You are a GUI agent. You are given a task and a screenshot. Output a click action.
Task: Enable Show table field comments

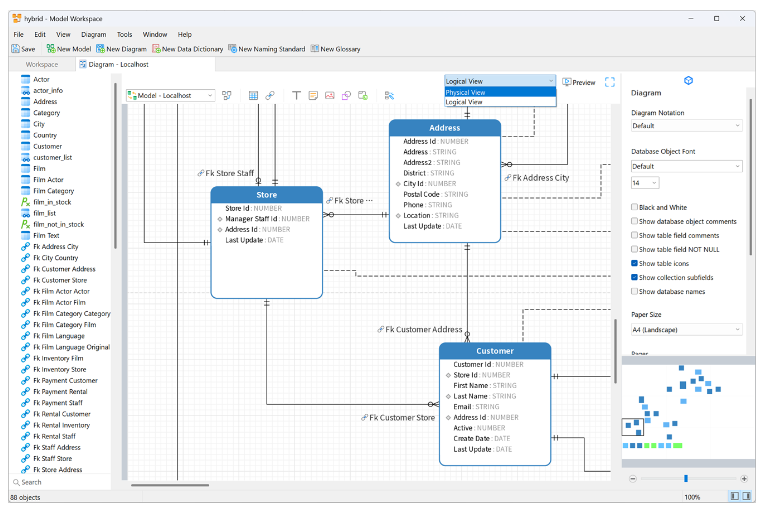coord(634,235)
